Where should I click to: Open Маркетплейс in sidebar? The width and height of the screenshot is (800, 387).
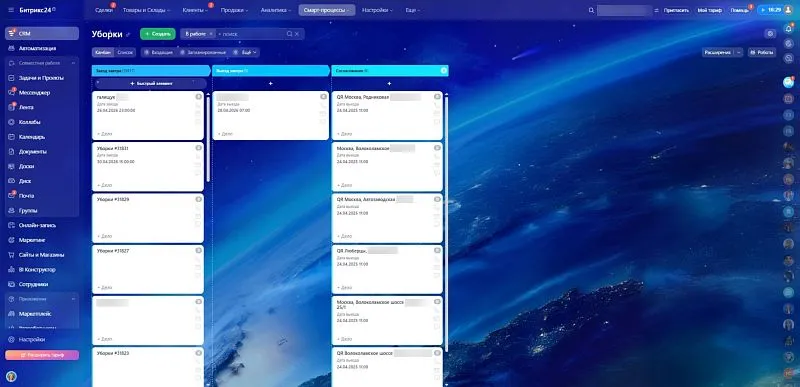pyautogui.click(x=42, y=314)
